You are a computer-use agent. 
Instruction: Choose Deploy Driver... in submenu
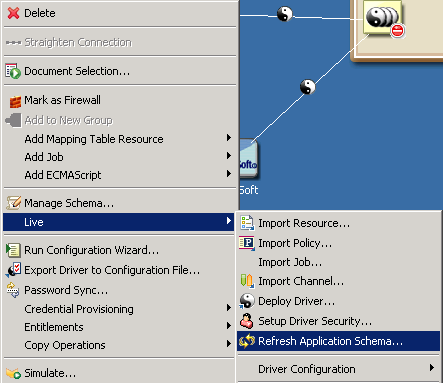tap(339, 301)
